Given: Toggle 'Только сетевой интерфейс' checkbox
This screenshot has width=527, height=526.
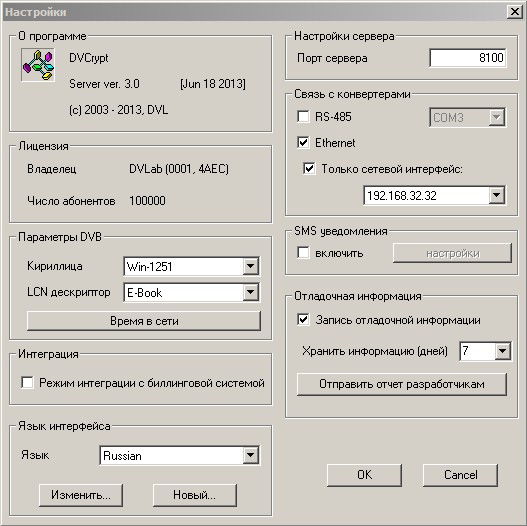Looking at the screenshot, I should (309, 168).
